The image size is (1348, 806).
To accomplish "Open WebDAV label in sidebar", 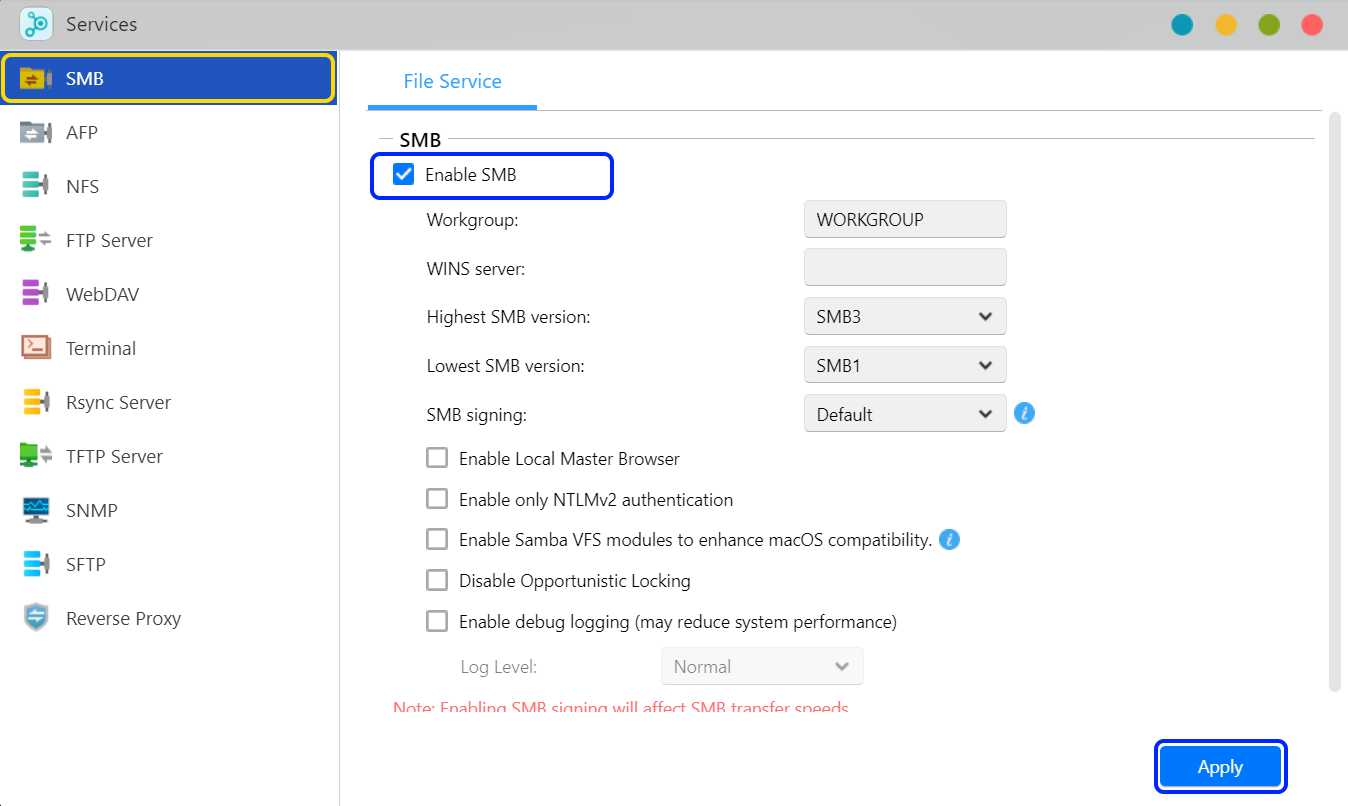I will pos(103,295).
